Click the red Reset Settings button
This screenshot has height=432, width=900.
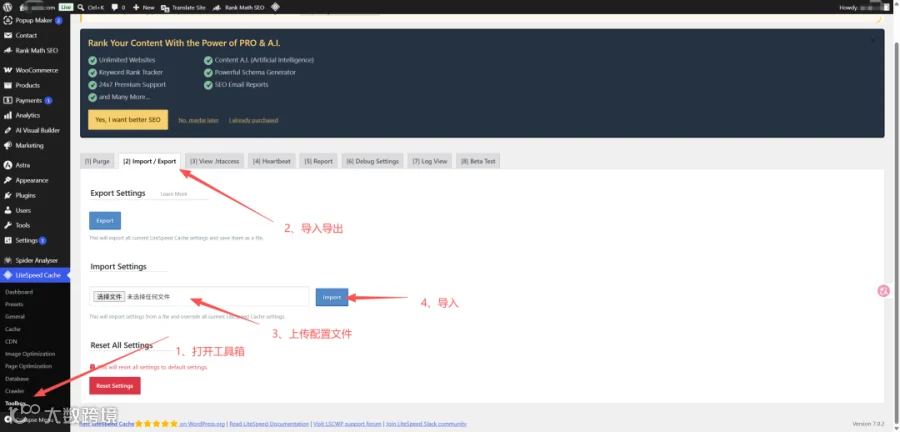coord(115,386)
